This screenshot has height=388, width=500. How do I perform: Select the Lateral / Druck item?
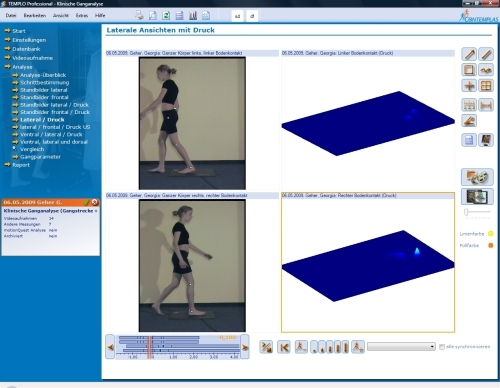coord(42,120)
